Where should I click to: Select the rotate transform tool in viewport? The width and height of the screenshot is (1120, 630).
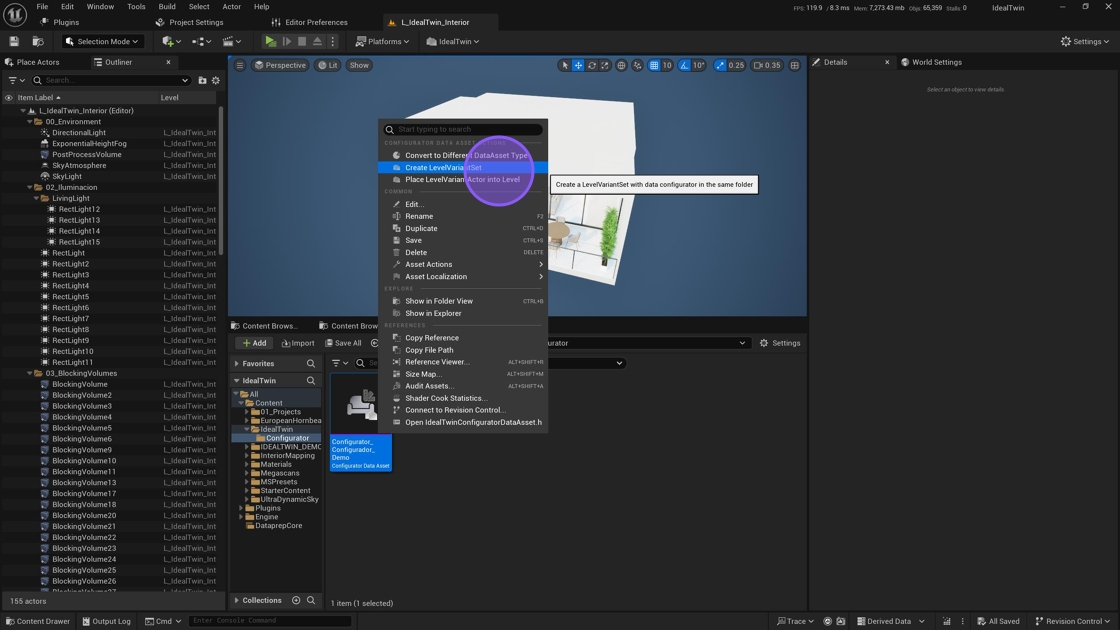pos(591,65)
